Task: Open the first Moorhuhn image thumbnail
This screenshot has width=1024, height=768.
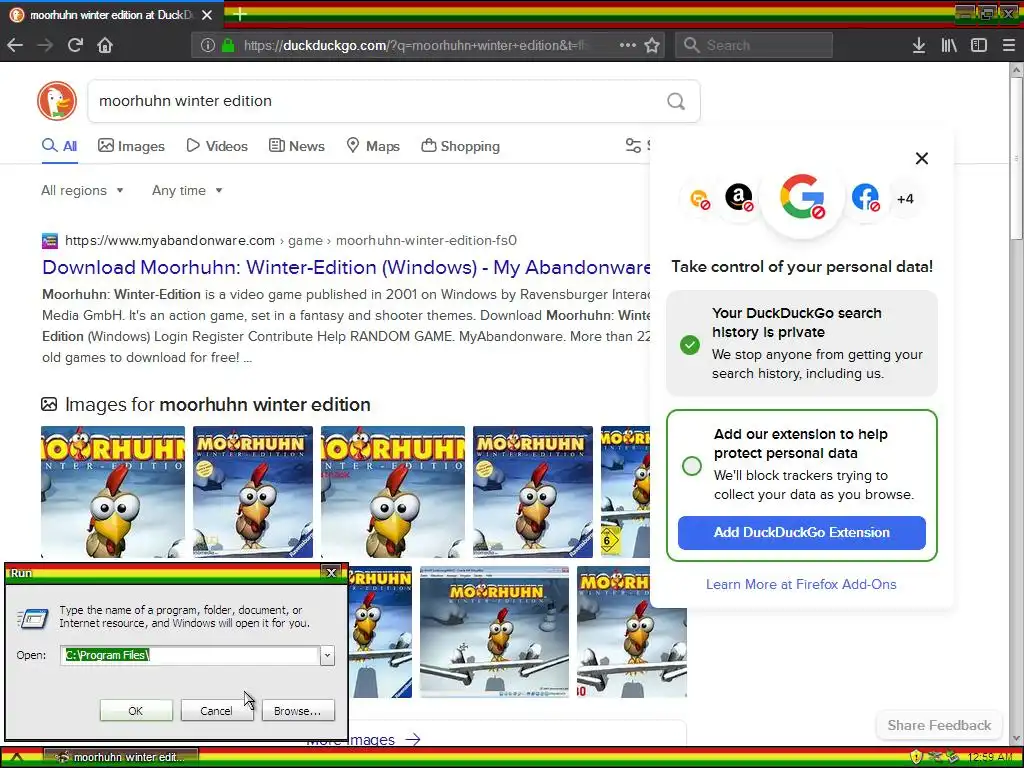Action: 113,492
